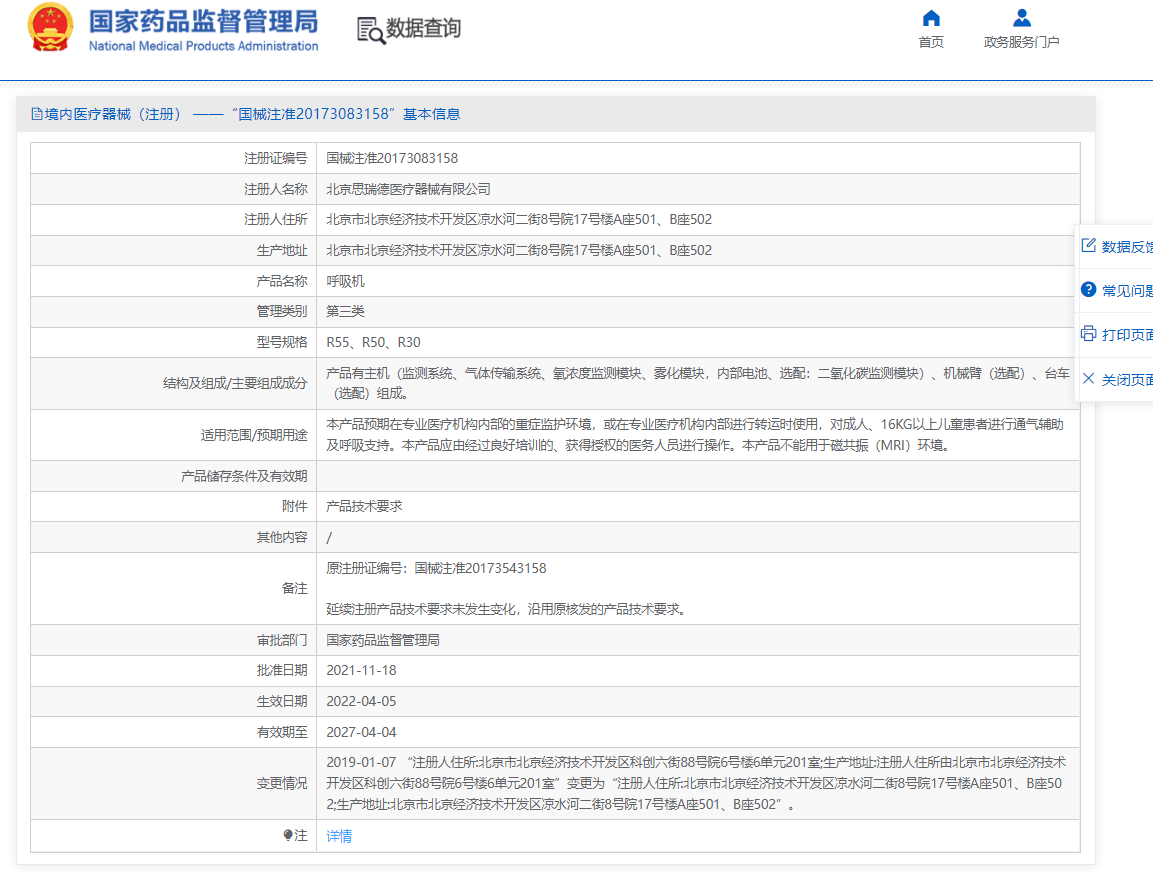Click the 注册人名称 row label
This screenshot has width=1153, height=872.
click(276, 189)
